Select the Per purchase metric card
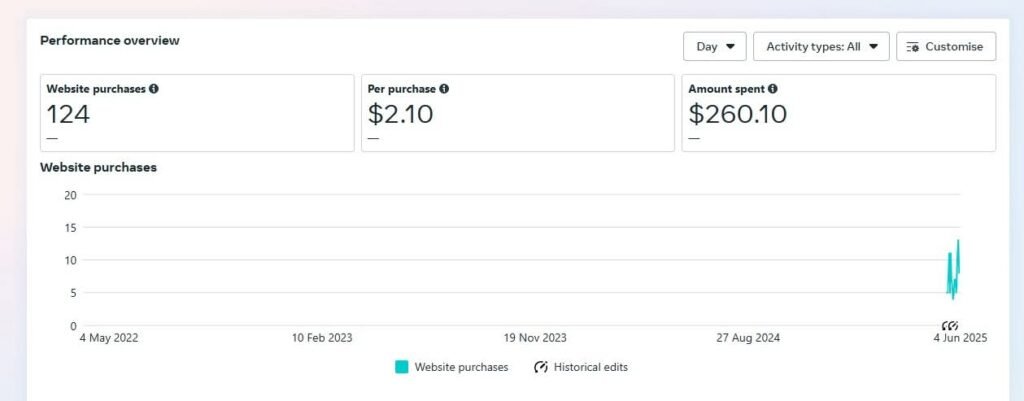Image resolution: width=1024 pixels, height=401 pixels. point(518,113)
